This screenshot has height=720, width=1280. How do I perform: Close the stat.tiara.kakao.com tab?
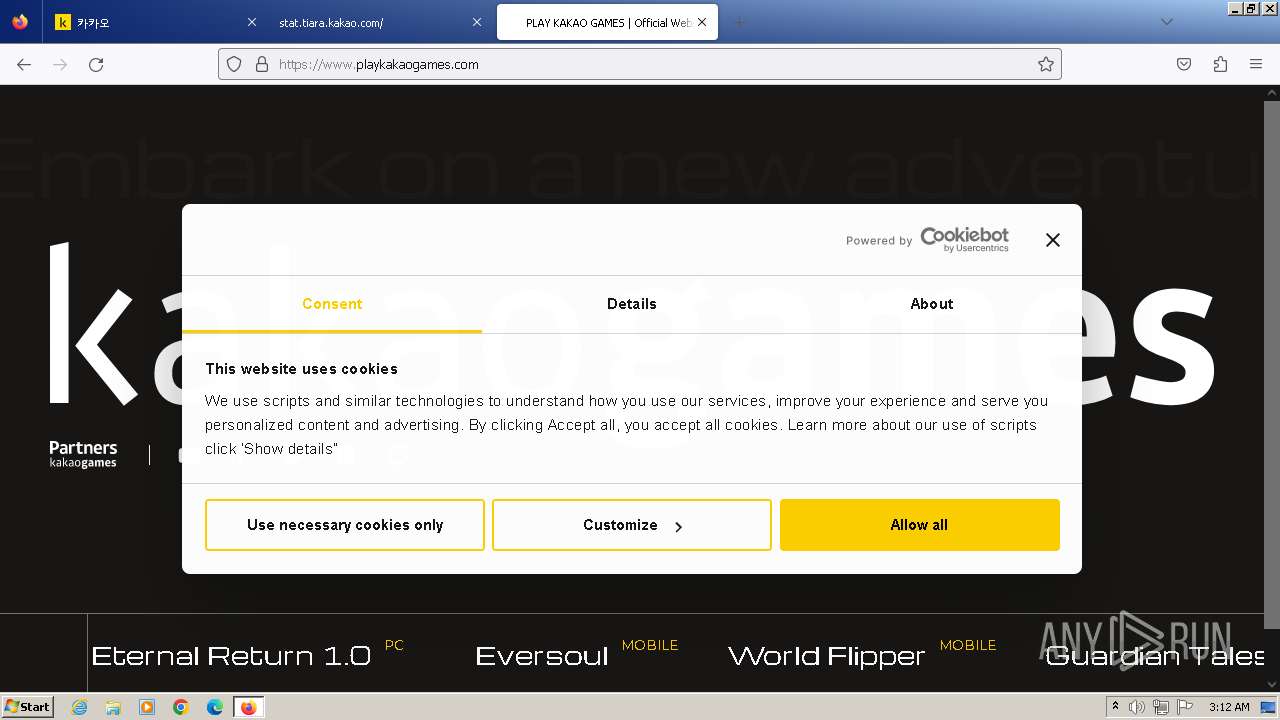(x=477, y=22)
